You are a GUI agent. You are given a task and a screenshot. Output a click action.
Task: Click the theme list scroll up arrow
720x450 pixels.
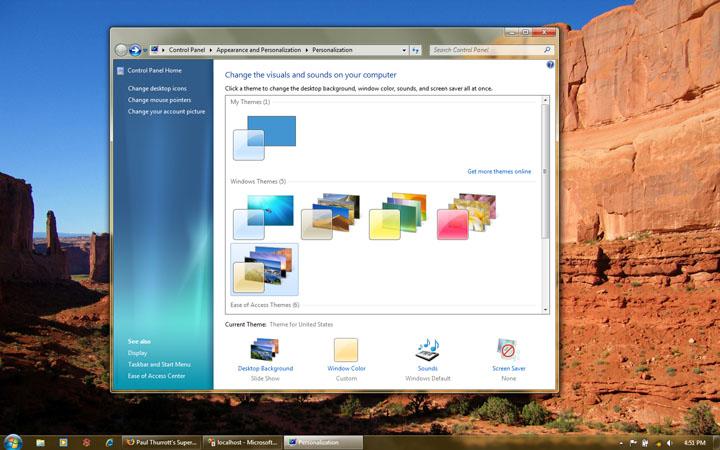coord(546,100)
